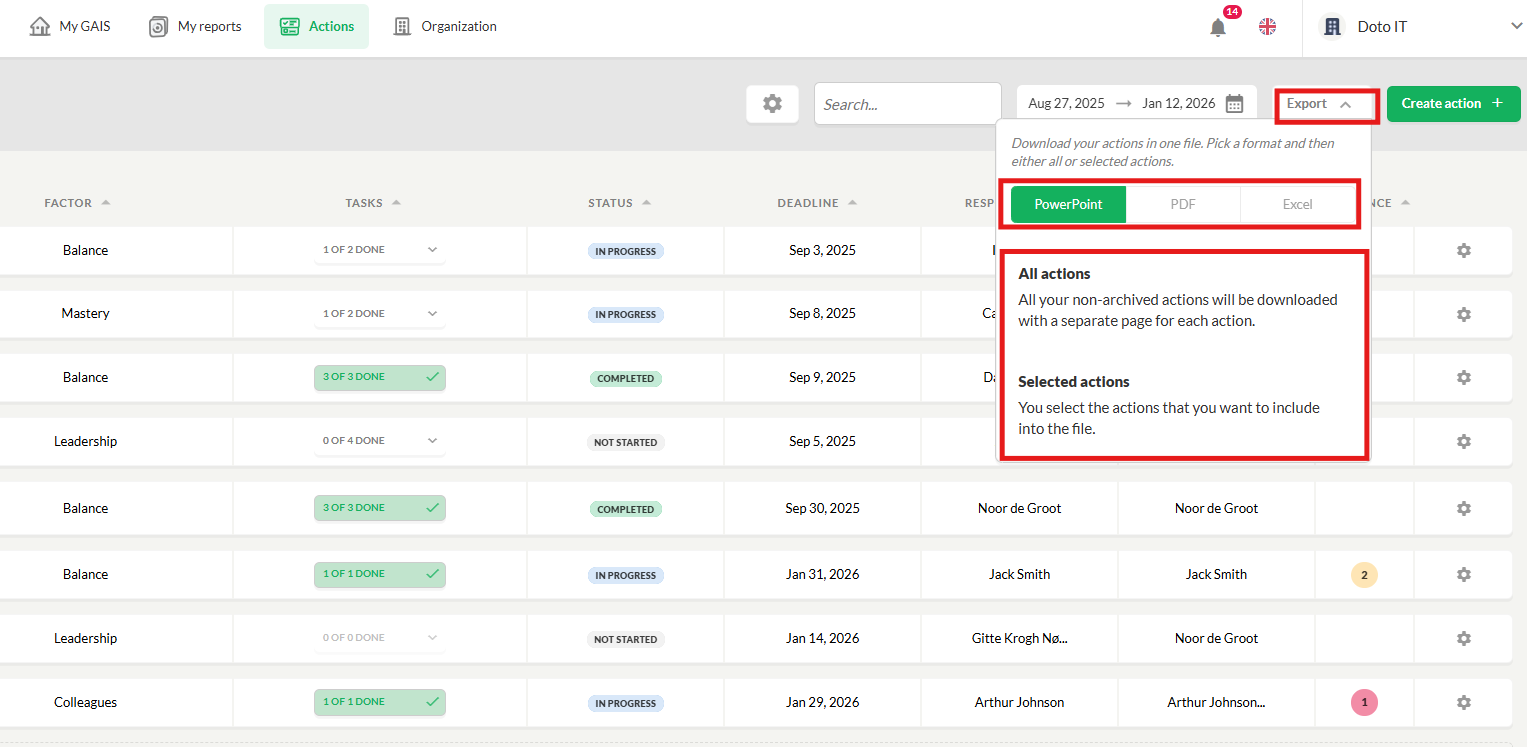1527x747 pixels.
Task: Focus the Search input field
Action: 908,104
